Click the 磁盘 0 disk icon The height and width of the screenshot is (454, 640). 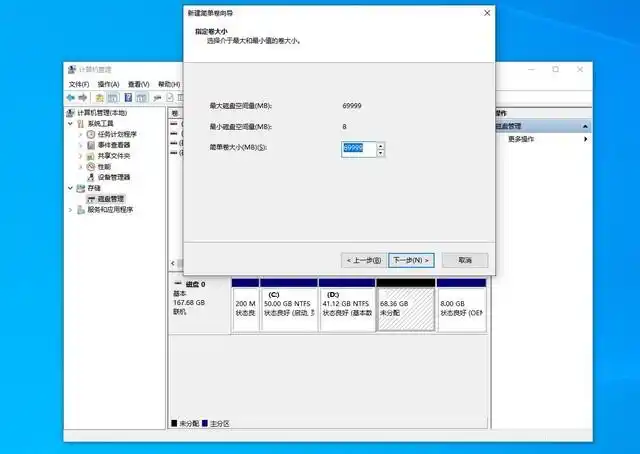click(x=178, y=284)
